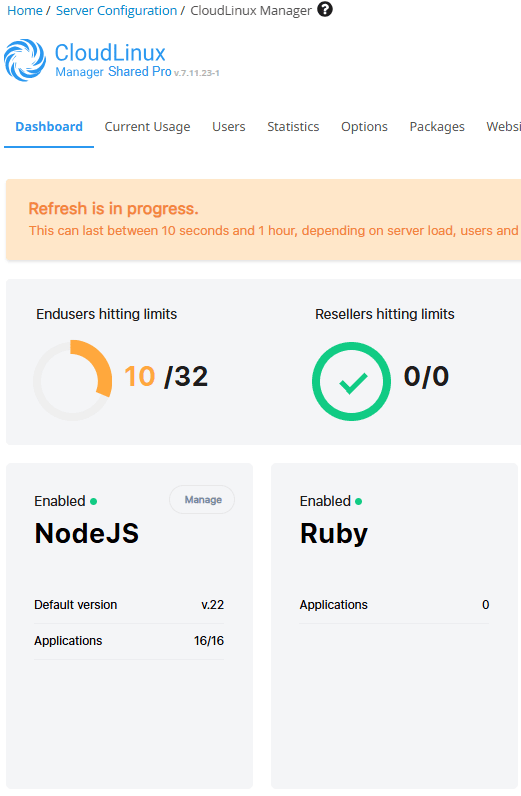Click the Ruby applications value 0

tap(485, 605)
